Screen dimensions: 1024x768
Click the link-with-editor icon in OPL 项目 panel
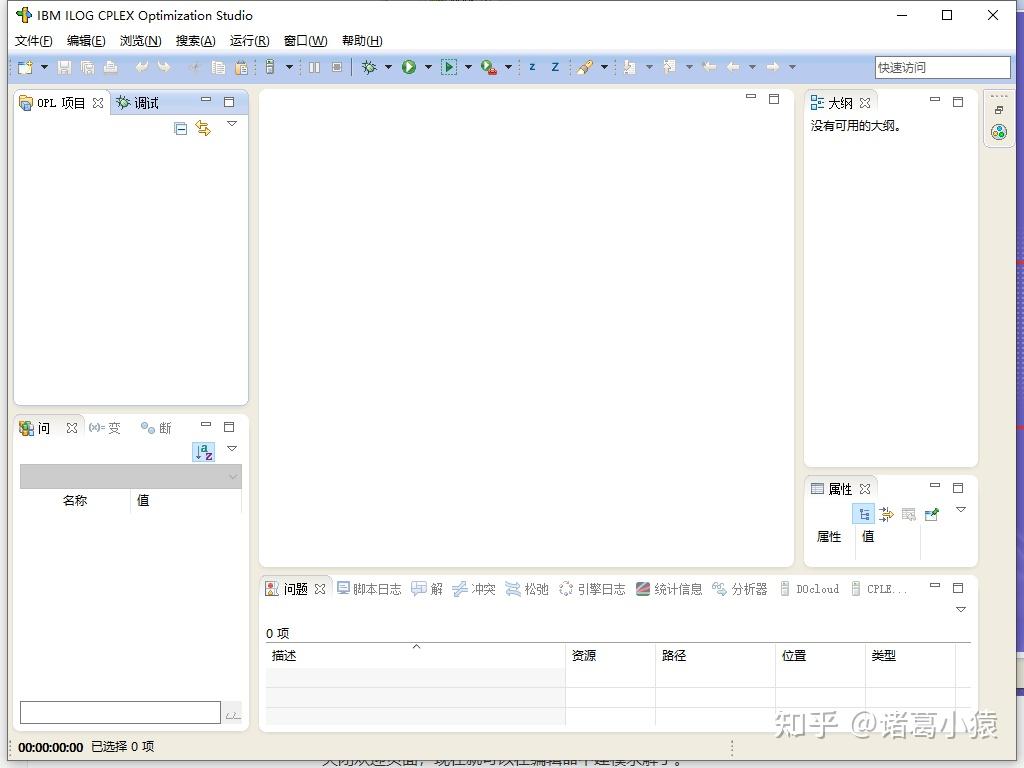tap(203, 127)
